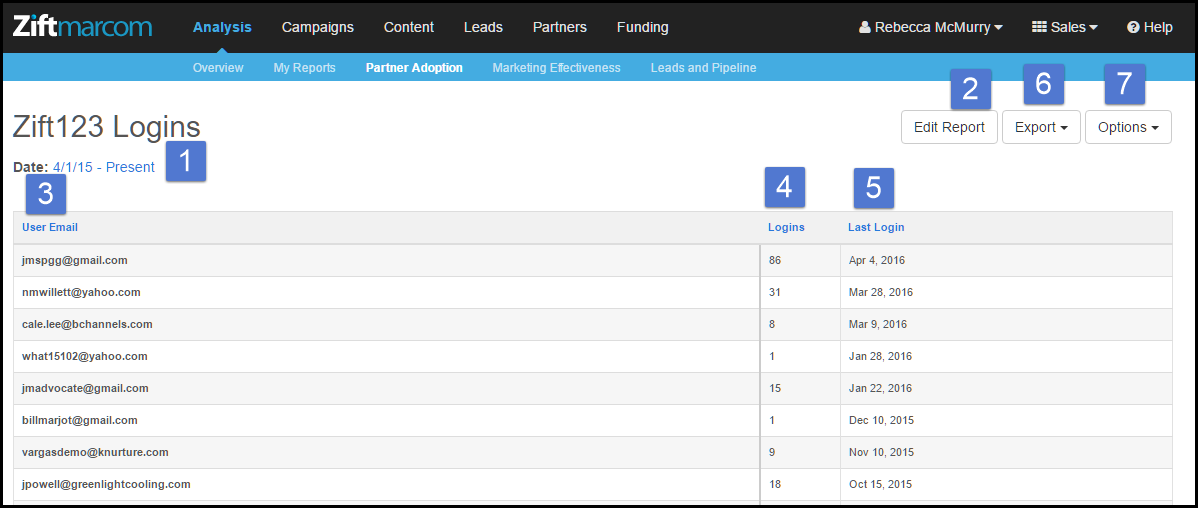Click the login count 18

[x=775, y=485]
